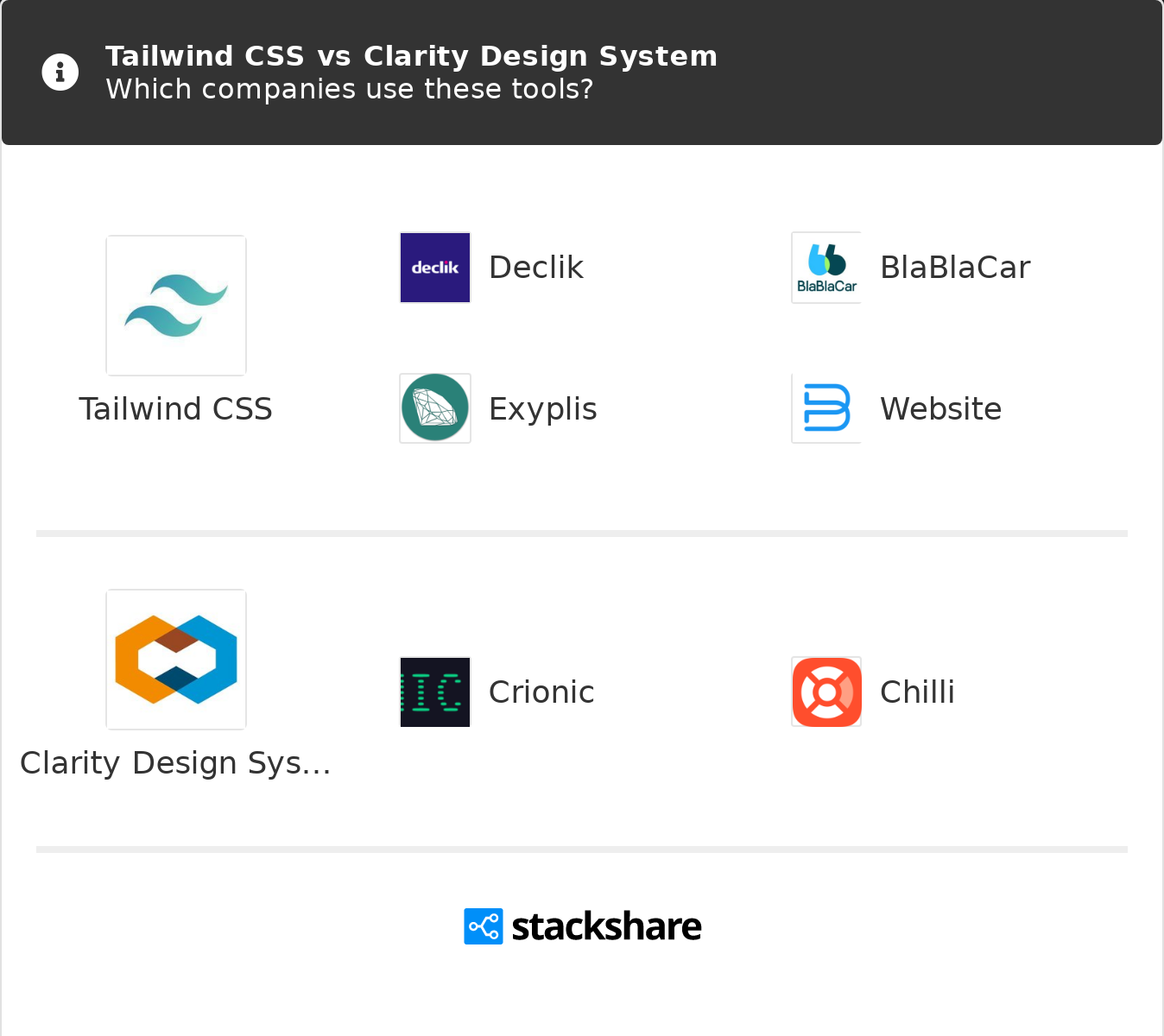Screen dimensions: 1164x1036
Task: Click the comparison header title
Action: tap(412, 55)
